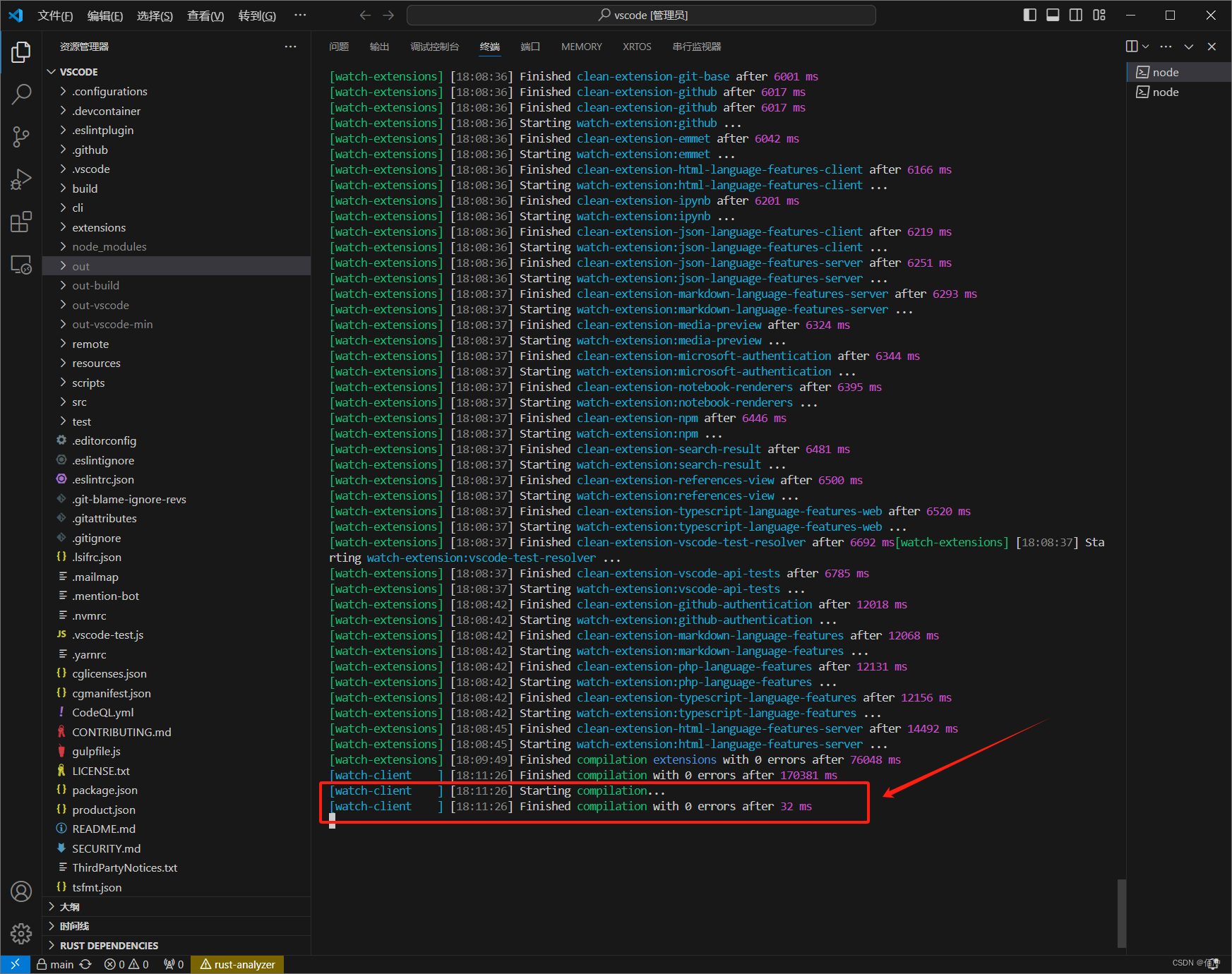This screenshot has width=1232, height=974.
Task: Open the Remote Explorer view
Action: coord(21,264)
